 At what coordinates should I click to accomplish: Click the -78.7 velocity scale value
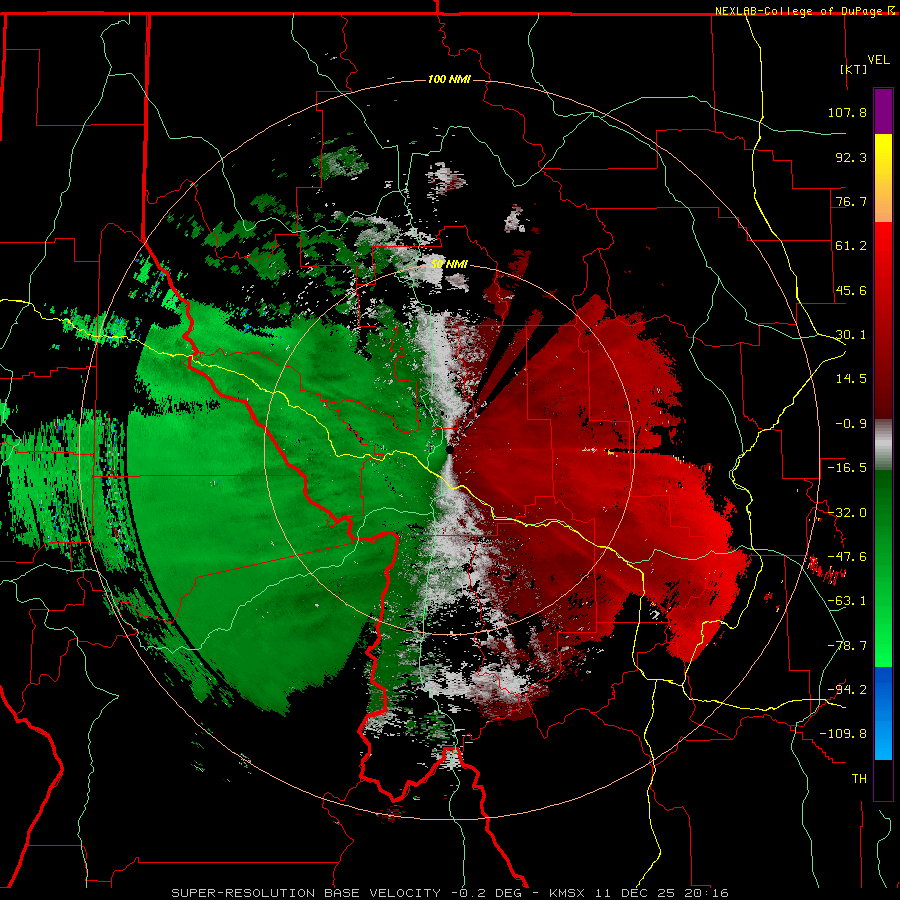point(847,646)
